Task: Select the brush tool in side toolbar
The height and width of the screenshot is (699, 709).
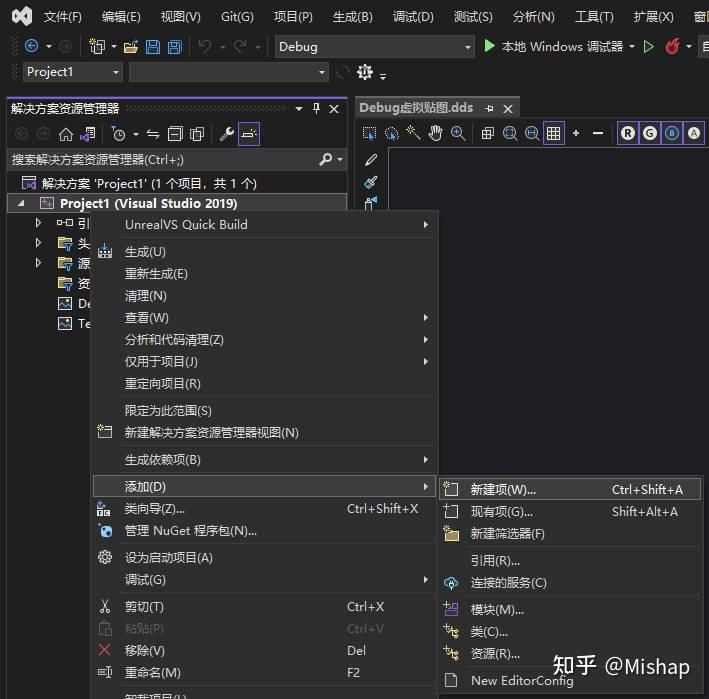Action: coord(371,182)
